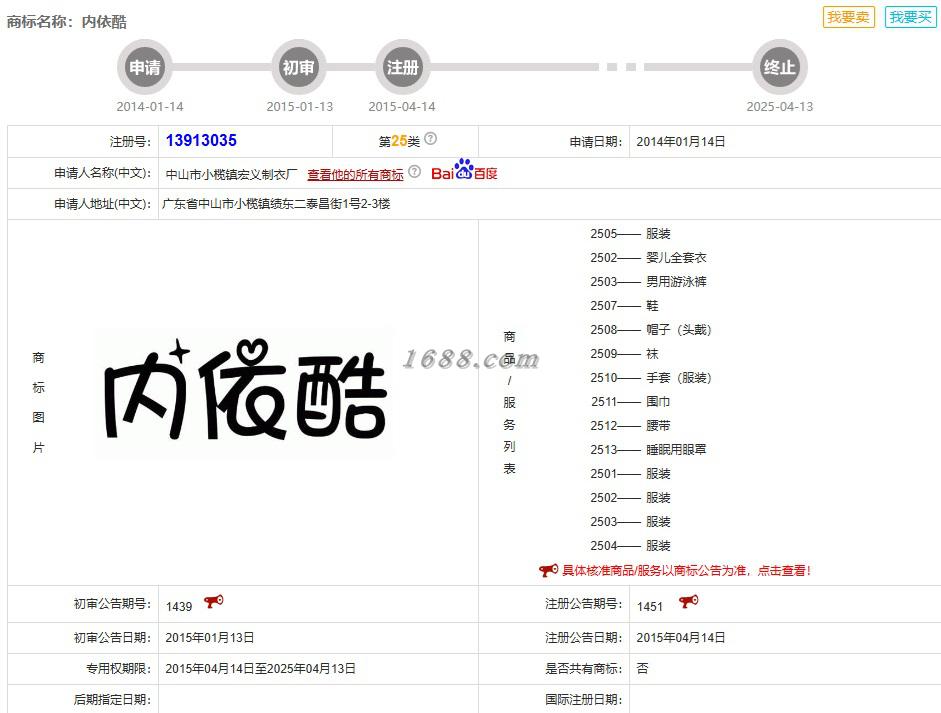Image resolution: width=941 pixels, height=713 pixels.
Task: Click the 2508—— 帽子（头戴） list row
Action: pos(651,329)
